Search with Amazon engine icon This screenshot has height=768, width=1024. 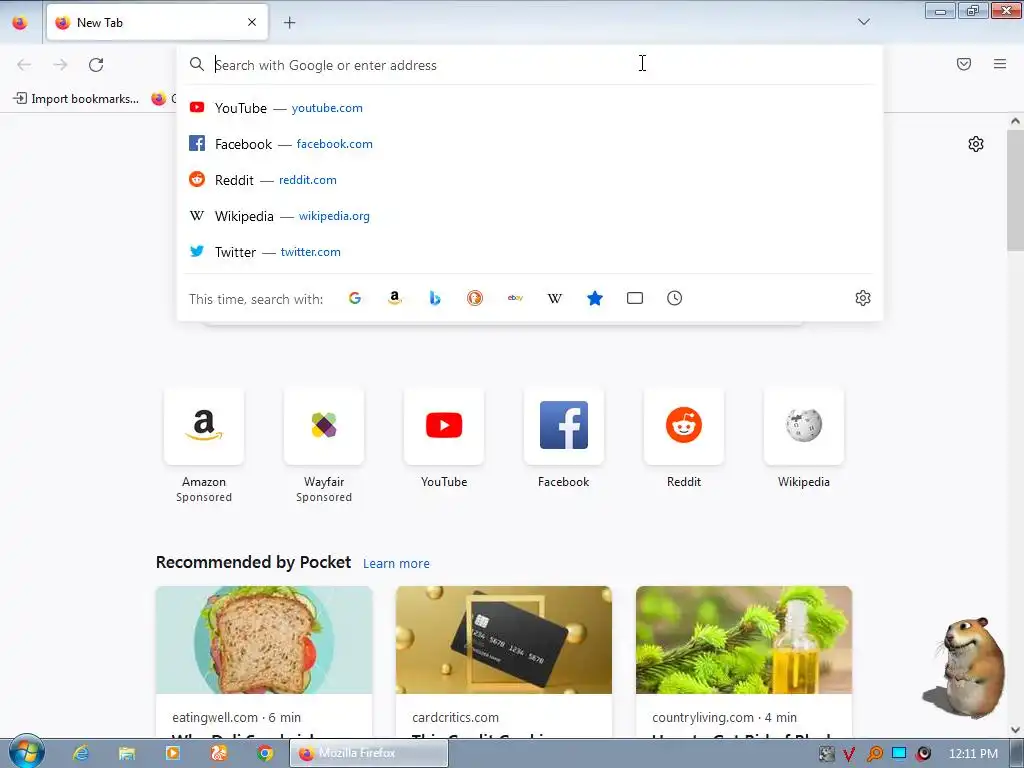pyautogui.click(x=394, y=298)
